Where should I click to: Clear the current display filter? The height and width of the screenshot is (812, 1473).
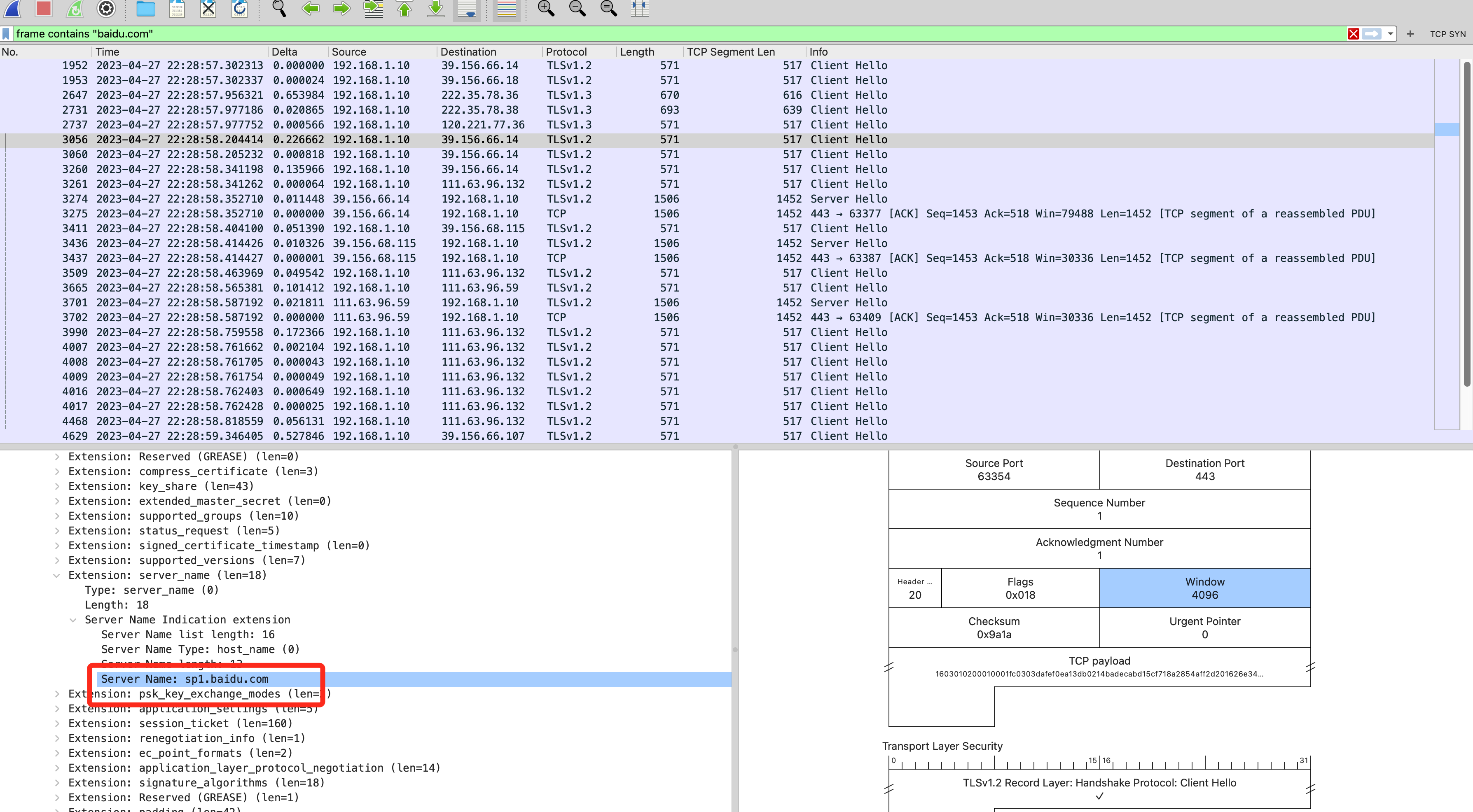(x=1354, y=34)
